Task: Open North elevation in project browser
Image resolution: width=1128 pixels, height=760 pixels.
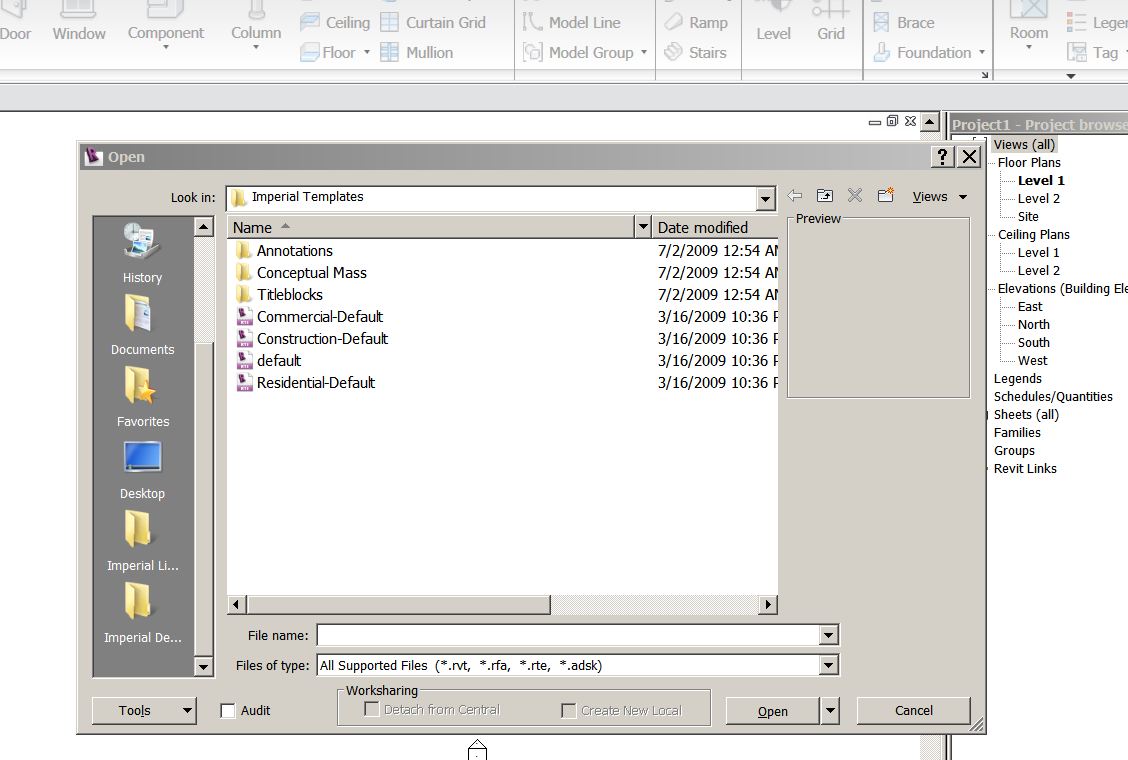Action: 1034,325
